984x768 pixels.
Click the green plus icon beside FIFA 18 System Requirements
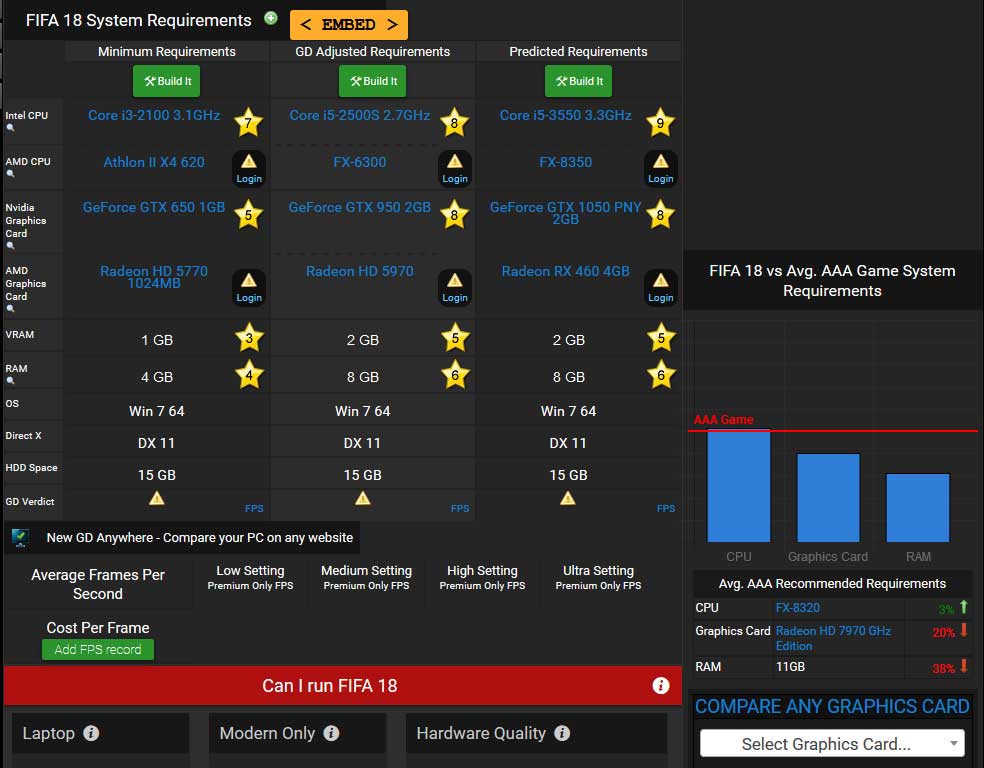(270, 18)
